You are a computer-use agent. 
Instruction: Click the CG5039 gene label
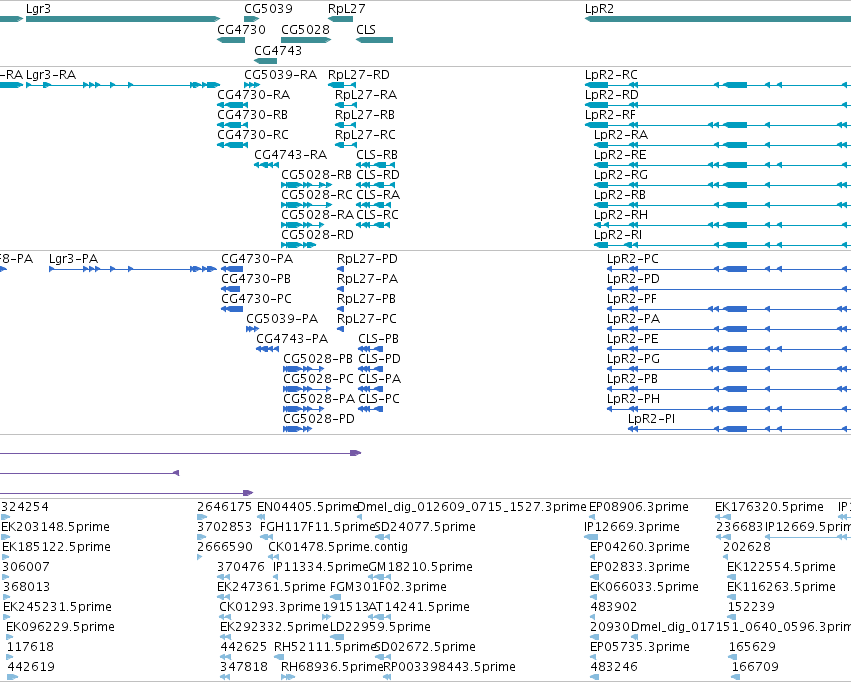coord(268,9)
